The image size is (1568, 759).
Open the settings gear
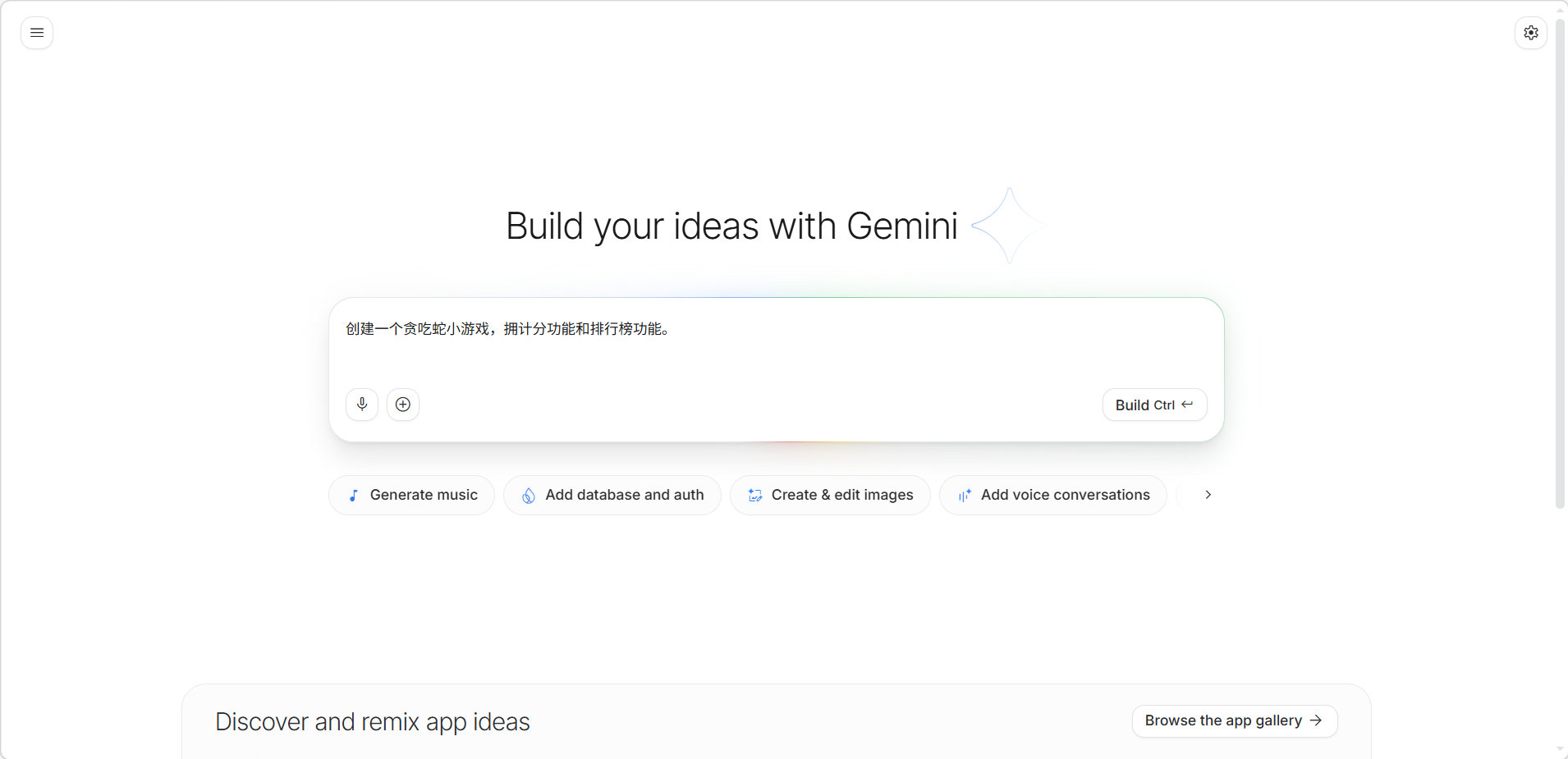[x=1531, y=33]
